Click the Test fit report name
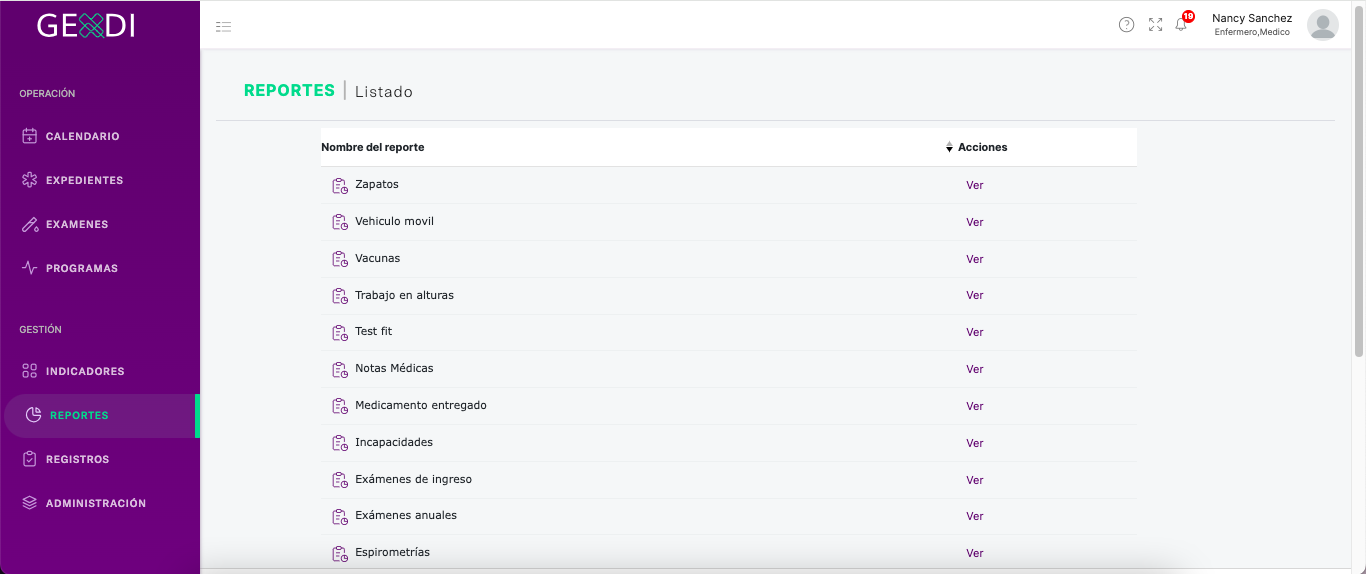Screen dimensions: 1366x574 click(374, 331)
